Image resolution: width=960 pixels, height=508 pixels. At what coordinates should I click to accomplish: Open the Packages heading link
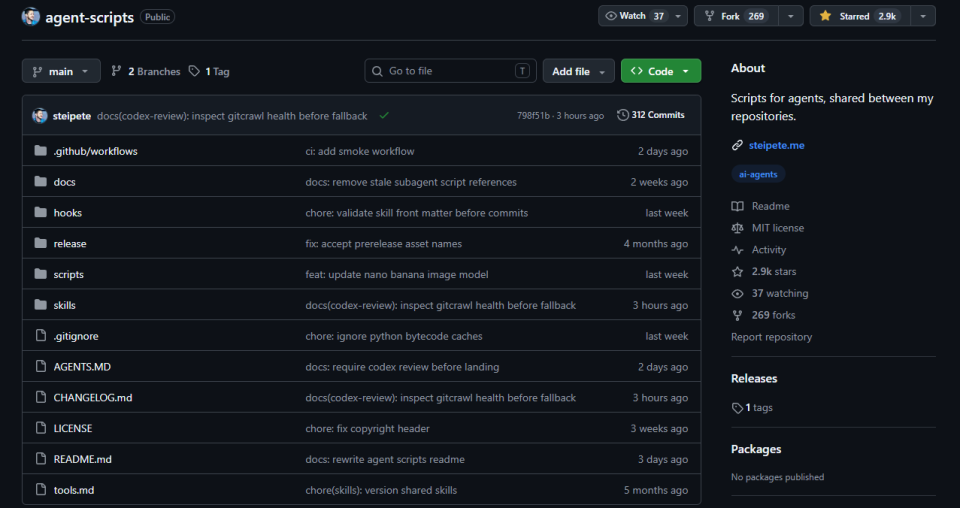click(756, 449)
